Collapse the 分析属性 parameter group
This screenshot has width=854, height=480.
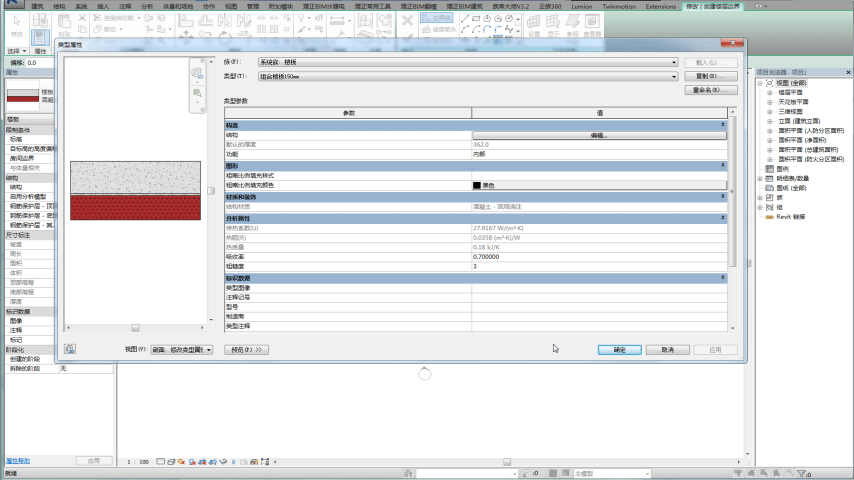[723, 218]
